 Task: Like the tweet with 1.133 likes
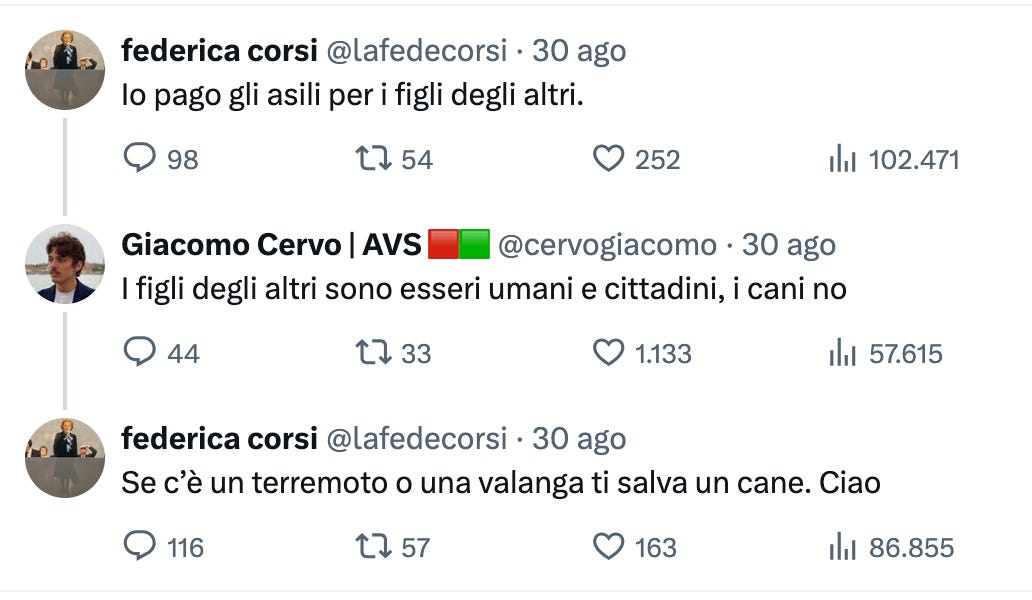click(x=608, y=352)
